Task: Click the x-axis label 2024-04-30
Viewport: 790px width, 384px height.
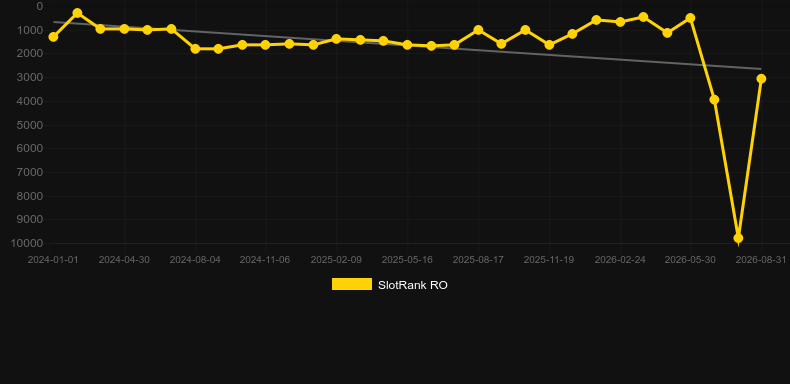Action: (124, 260)
